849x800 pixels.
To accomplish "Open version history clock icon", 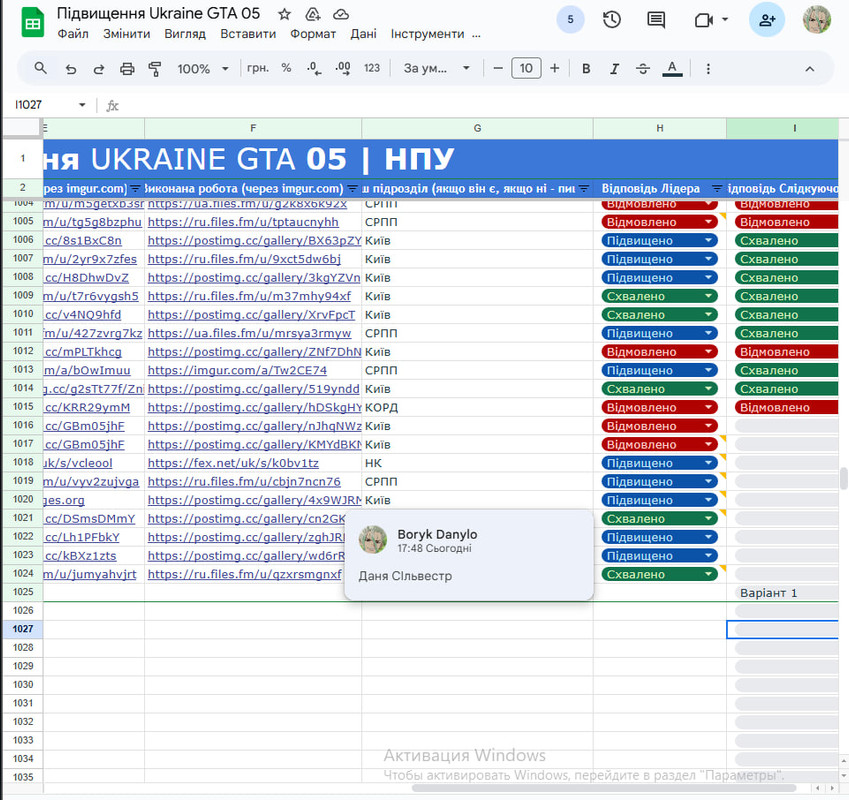I will click(x=612, y=20).
